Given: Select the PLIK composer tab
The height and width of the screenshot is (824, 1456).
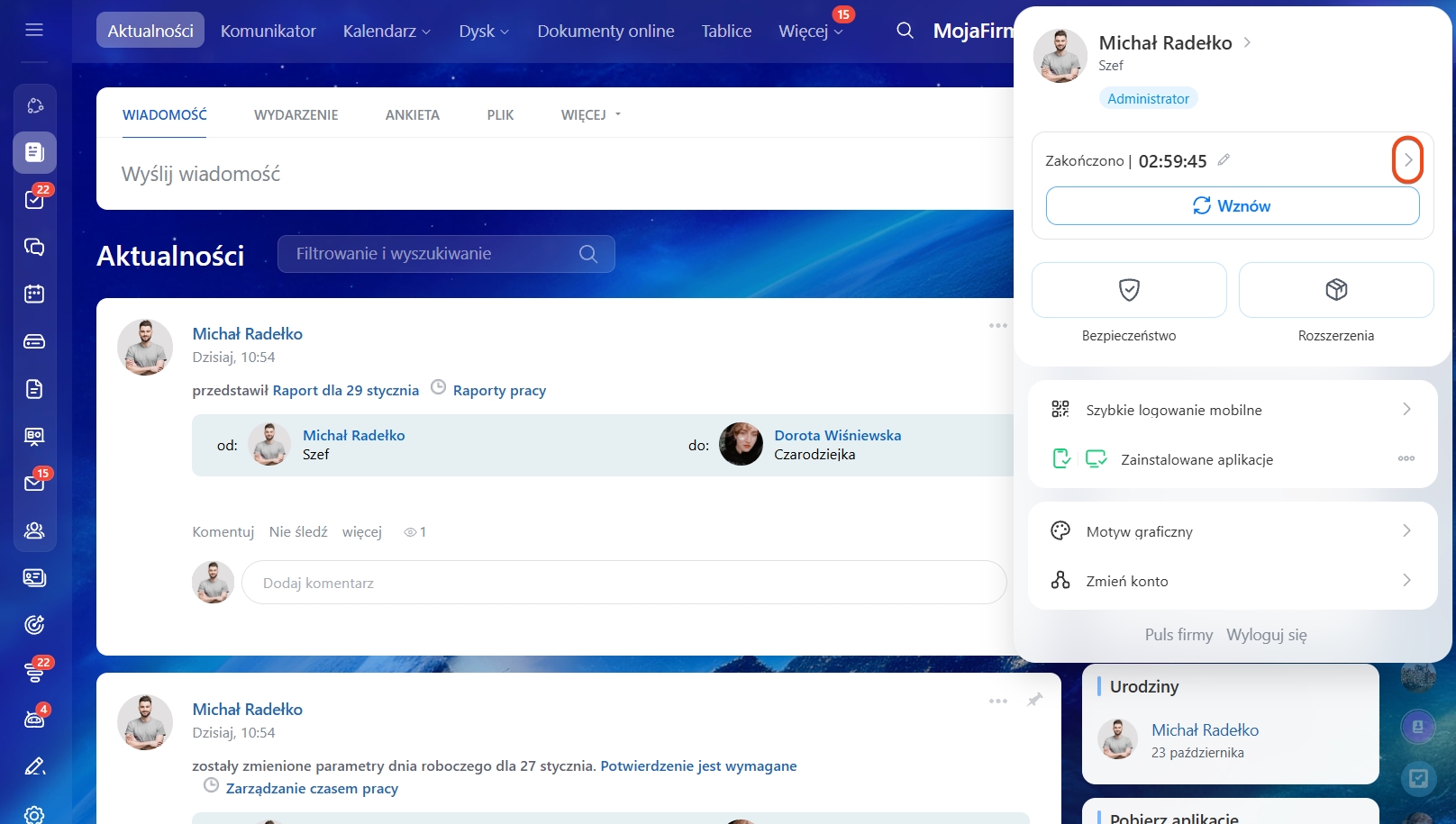Looking at the screenshot, I should (500, 115).
